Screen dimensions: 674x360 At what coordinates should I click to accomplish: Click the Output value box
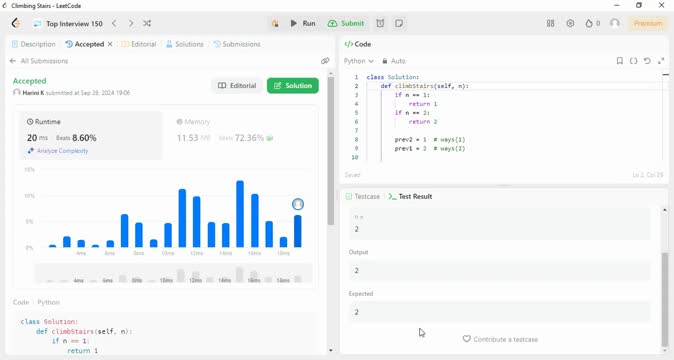click(500, 271)
